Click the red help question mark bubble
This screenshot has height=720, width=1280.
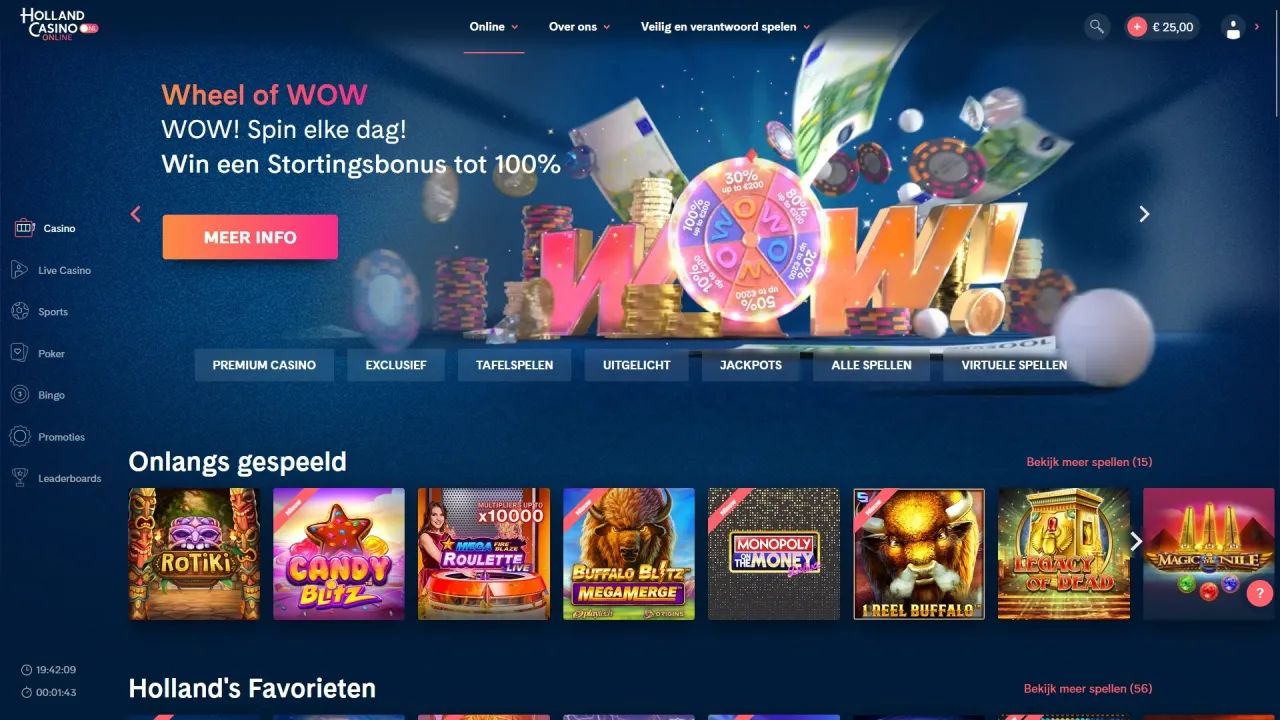[1259, 593]
